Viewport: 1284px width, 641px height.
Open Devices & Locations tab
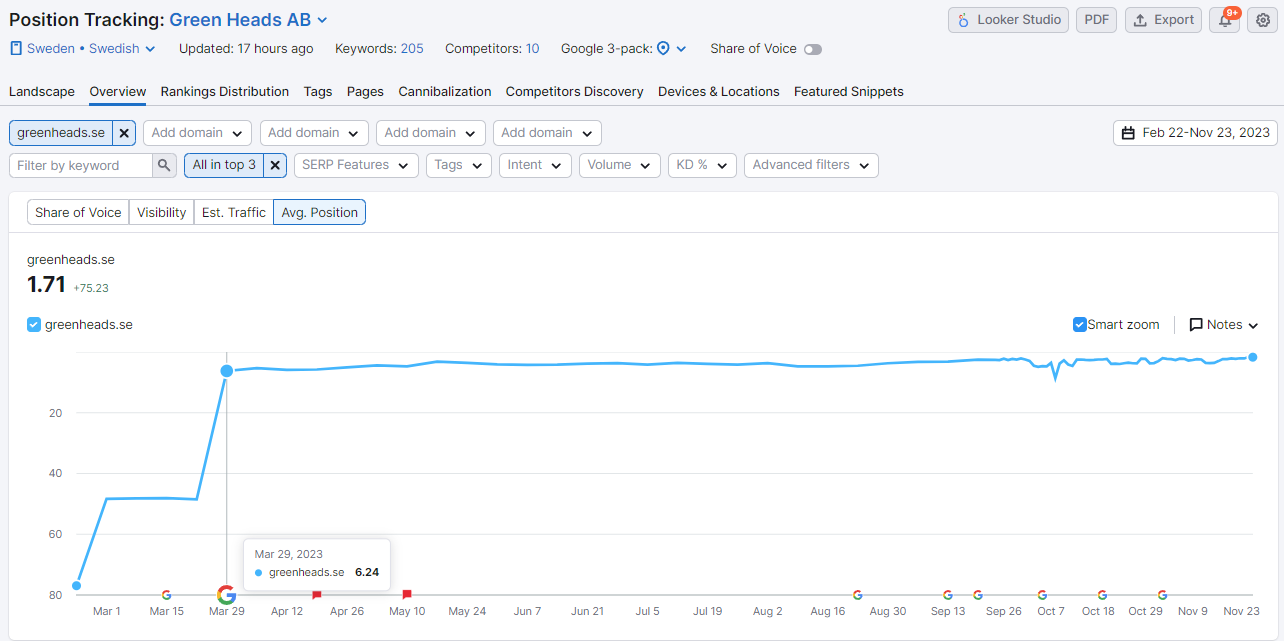(719, 91)
